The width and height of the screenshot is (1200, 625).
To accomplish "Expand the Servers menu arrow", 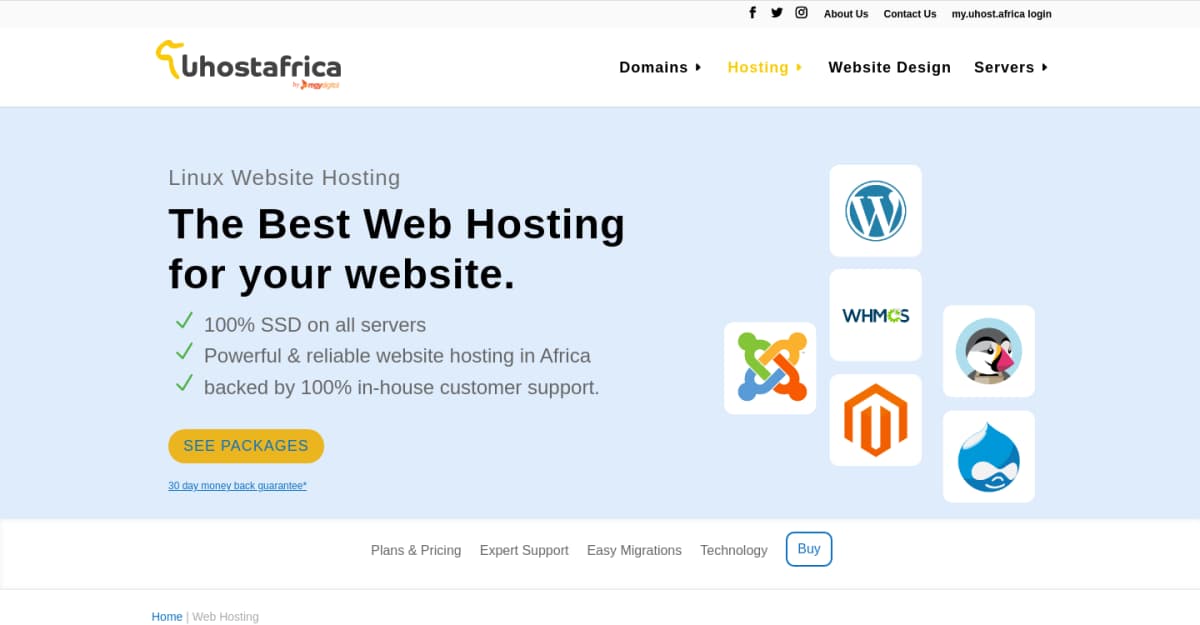I will click(1044, 67).
